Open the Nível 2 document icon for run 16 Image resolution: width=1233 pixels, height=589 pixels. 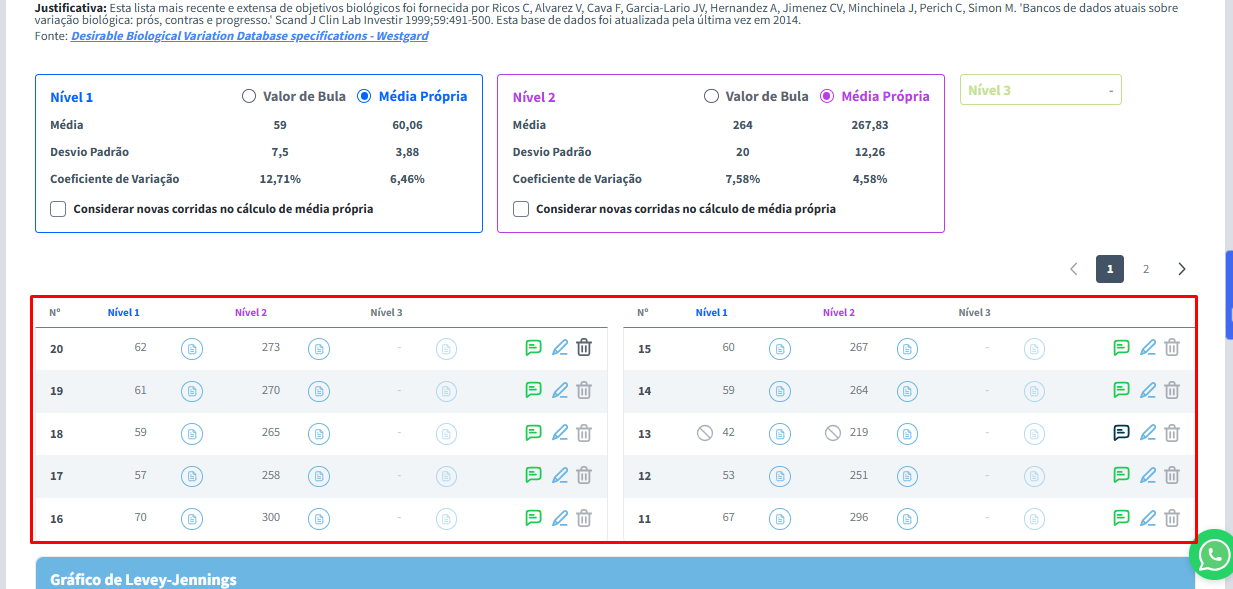(318, 519)
